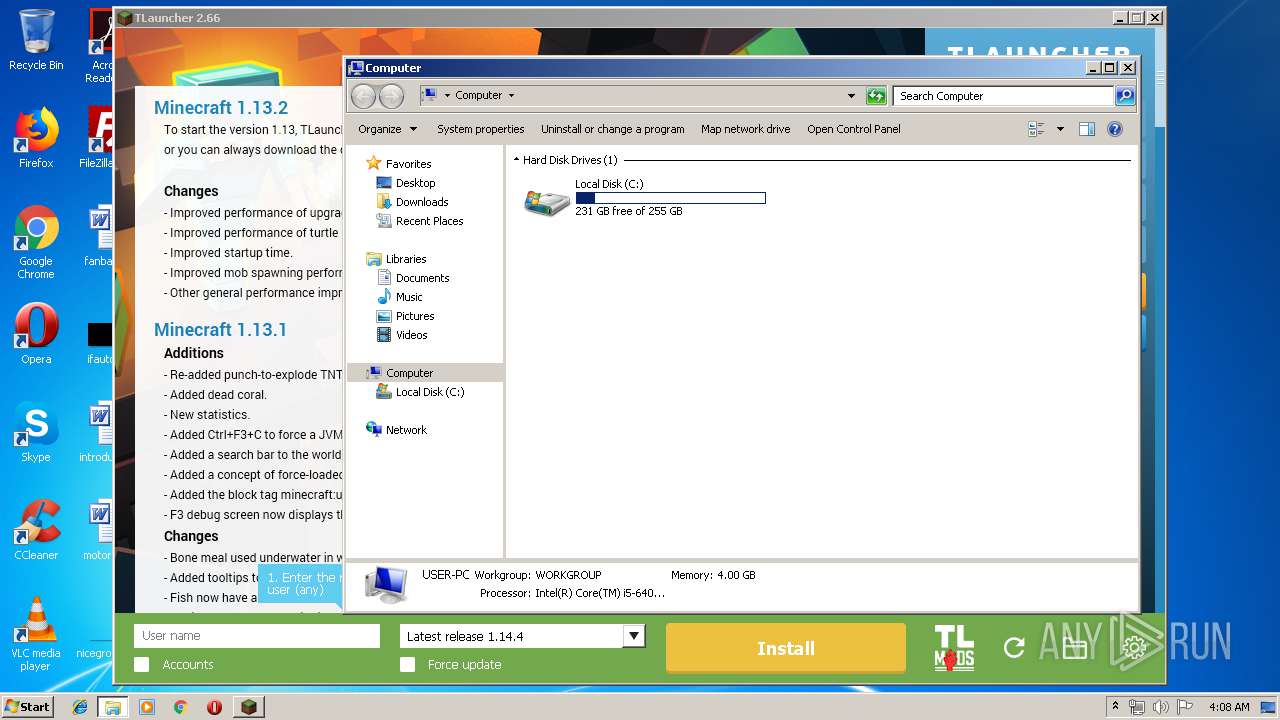Open Documents library
Image resolution: width=1280 pixels, height=720 pixels.
tap(422, 278)
